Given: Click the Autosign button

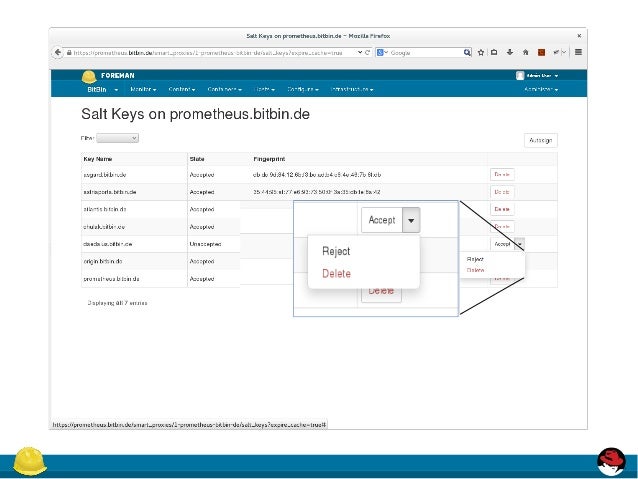Looking at the screenshot, I should click(541, 140).
